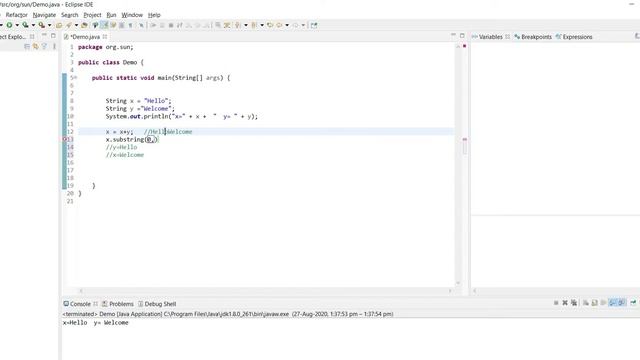Maximize the editor area

[x=462, y=36]
